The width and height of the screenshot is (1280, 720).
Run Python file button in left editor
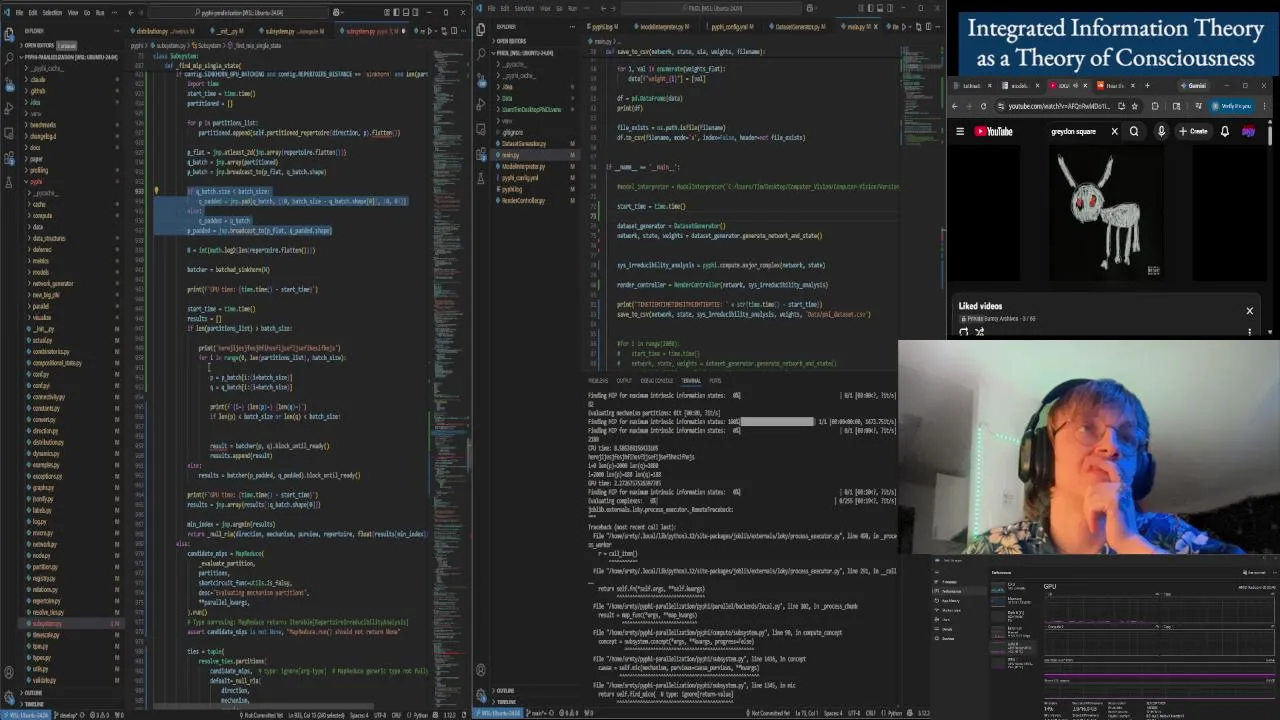tap(430, 31)
